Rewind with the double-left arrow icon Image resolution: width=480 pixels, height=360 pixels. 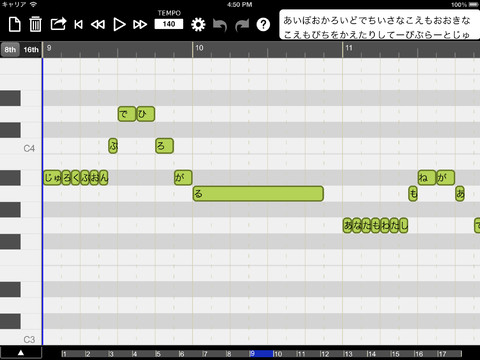pyautogui.click(x=98, y=25)
